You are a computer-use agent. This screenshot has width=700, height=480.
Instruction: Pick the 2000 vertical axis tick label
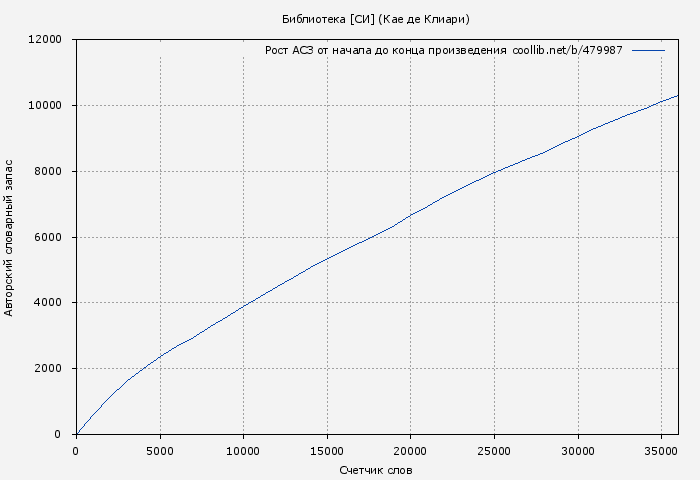[x=48, y=369]
